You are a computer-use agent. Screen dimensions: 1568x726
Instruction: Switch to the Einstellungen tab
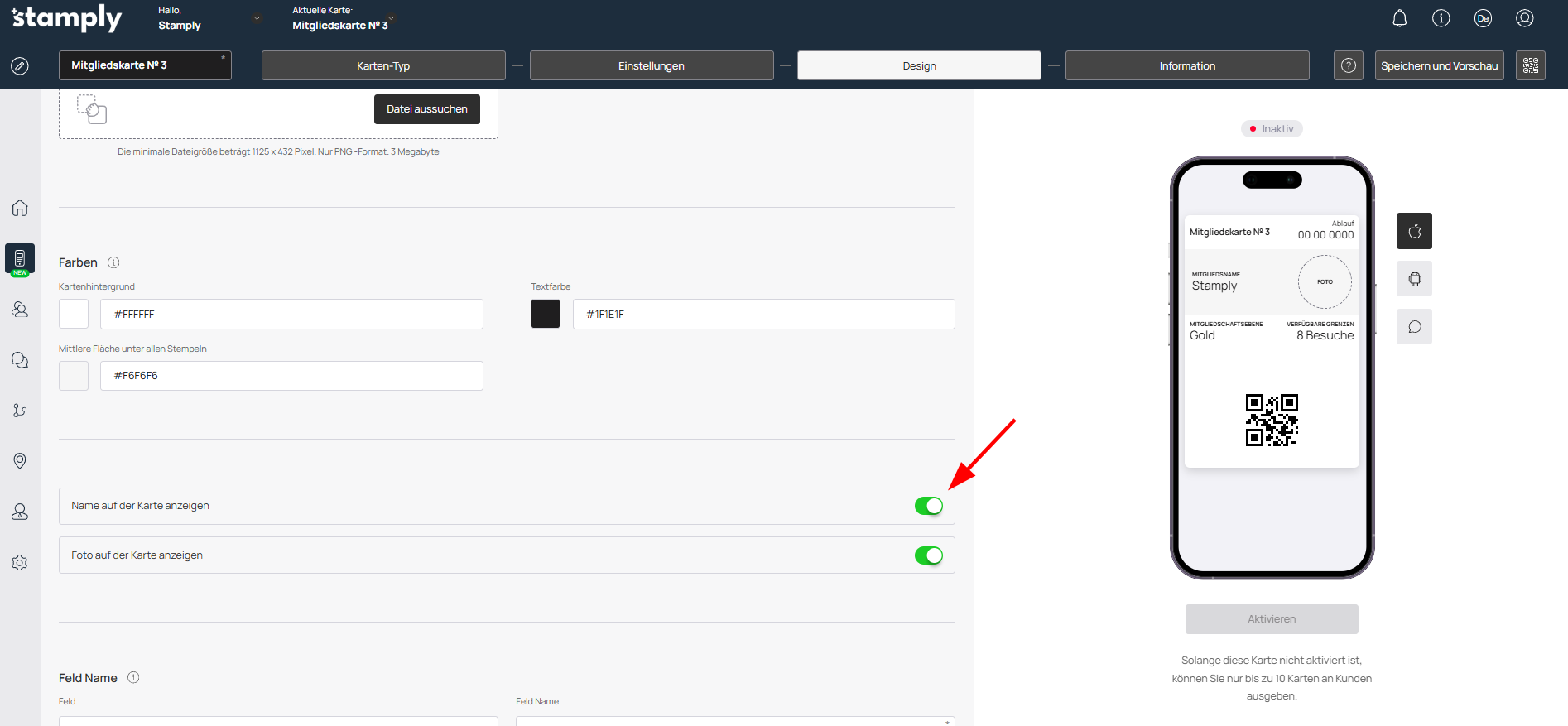tap(651, 65)
